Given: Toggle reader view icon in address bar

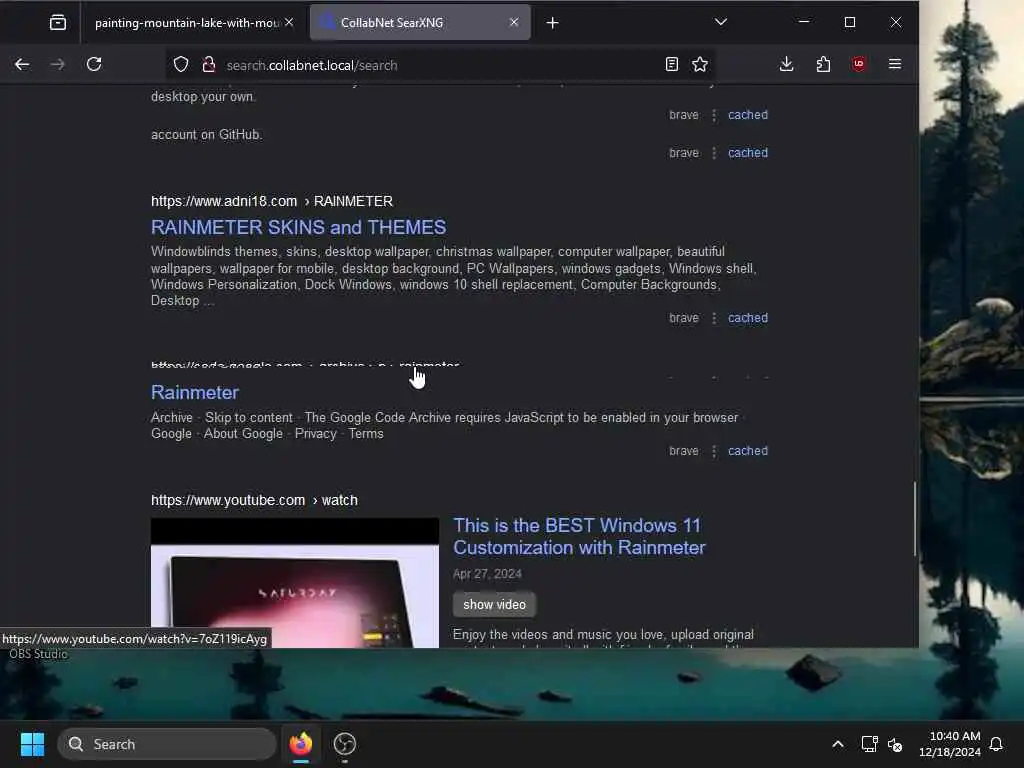Looking at the screenshot, I should (x=671, y=64).
